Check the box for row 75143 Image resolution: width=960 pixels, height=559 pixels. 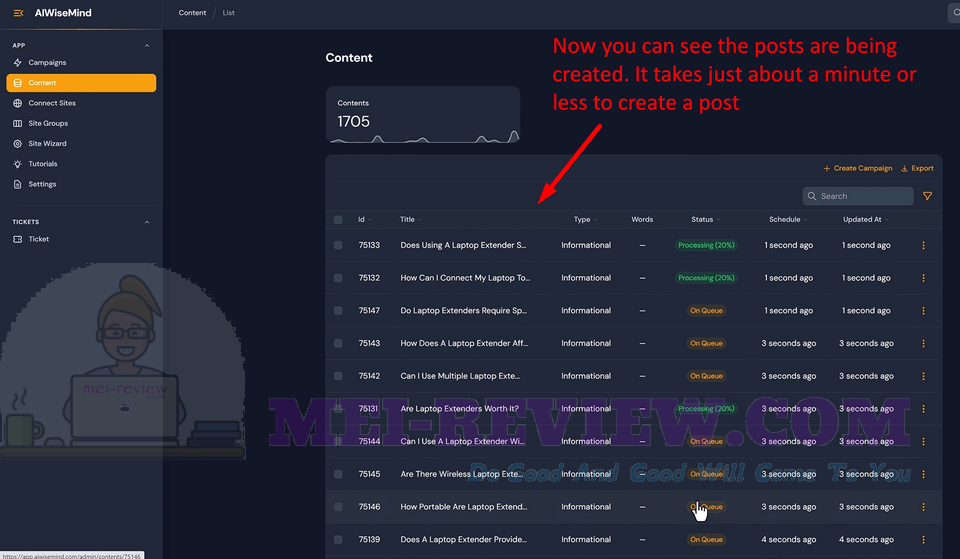pyautogui.click(x=338, y=343)
